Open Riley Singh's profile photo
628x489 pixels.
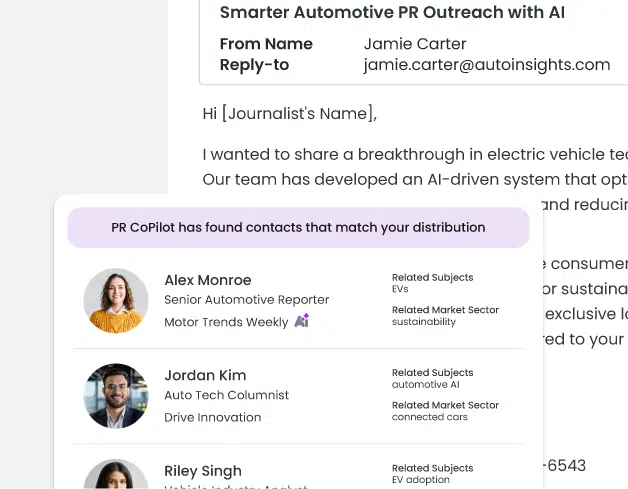tap(116, 474)
